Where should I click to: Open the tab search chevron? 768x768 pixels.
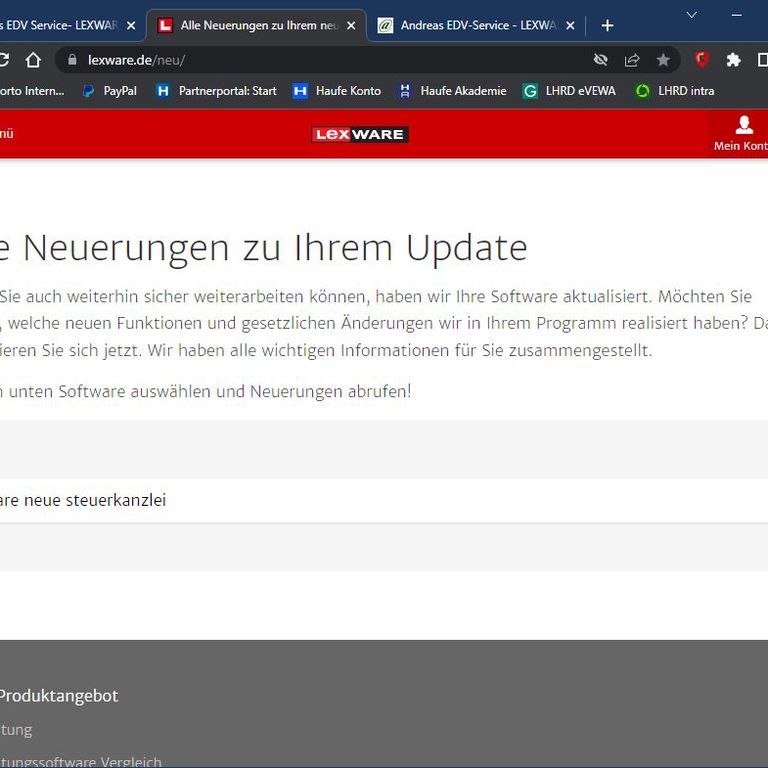coord(692,15)
